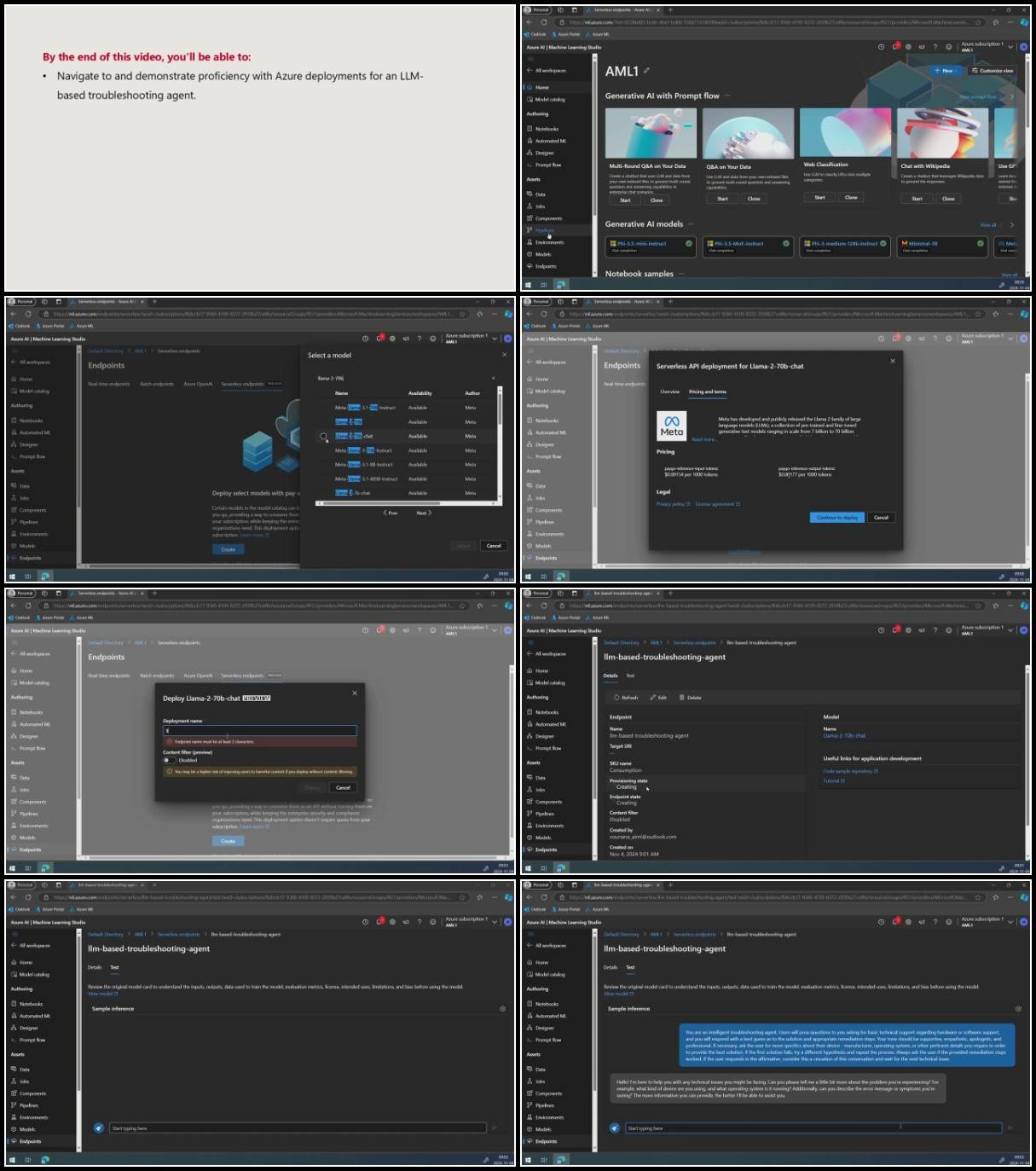Viewport: 1036px width, 1171px height.
Task: Click the chat input field below the troubleshooting reply
Action: pyautogui.click(x=813, y=1128)
